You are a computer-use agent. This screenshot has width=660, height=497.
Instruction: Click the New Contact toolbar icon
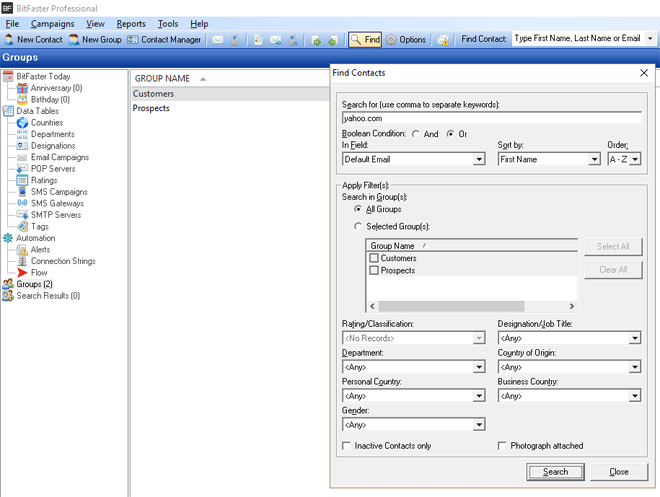[33, 40]
